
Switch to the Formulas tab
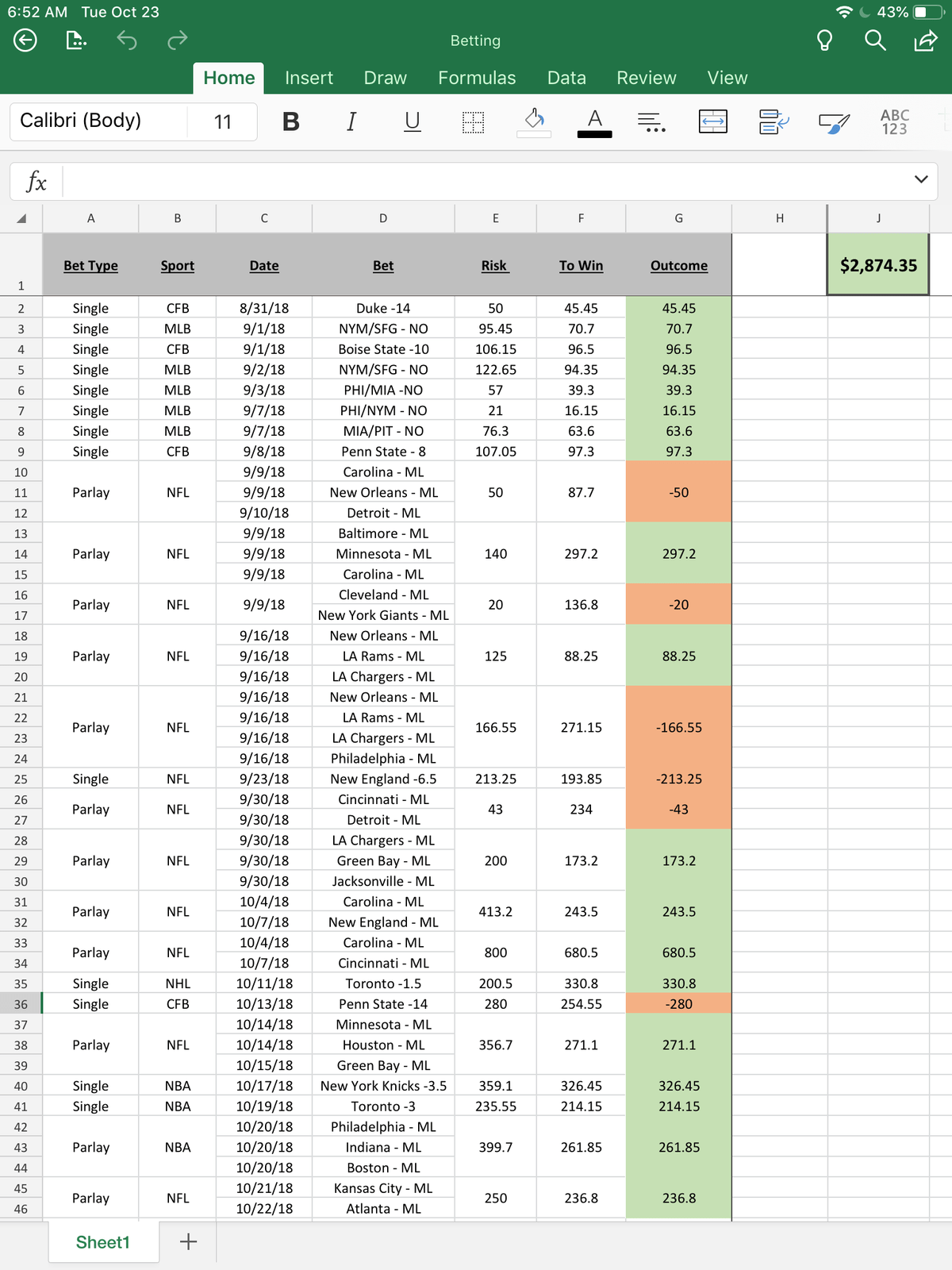[477, 78]
